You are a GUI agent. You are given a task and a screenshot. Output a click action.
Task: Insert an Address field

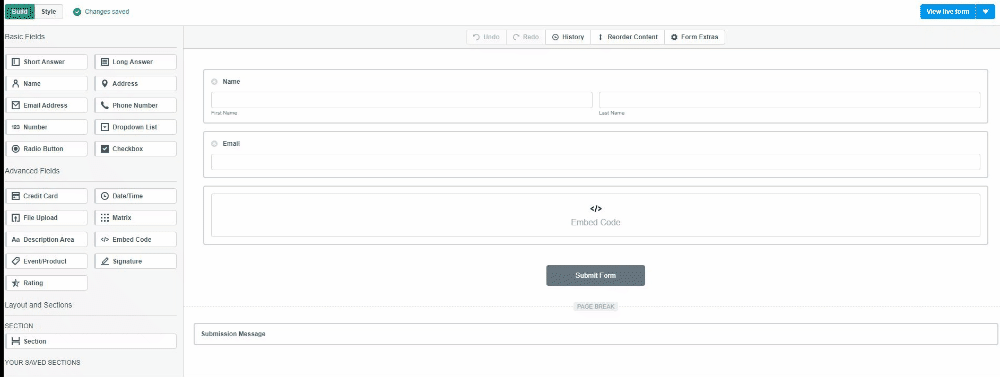pos(136,84)
